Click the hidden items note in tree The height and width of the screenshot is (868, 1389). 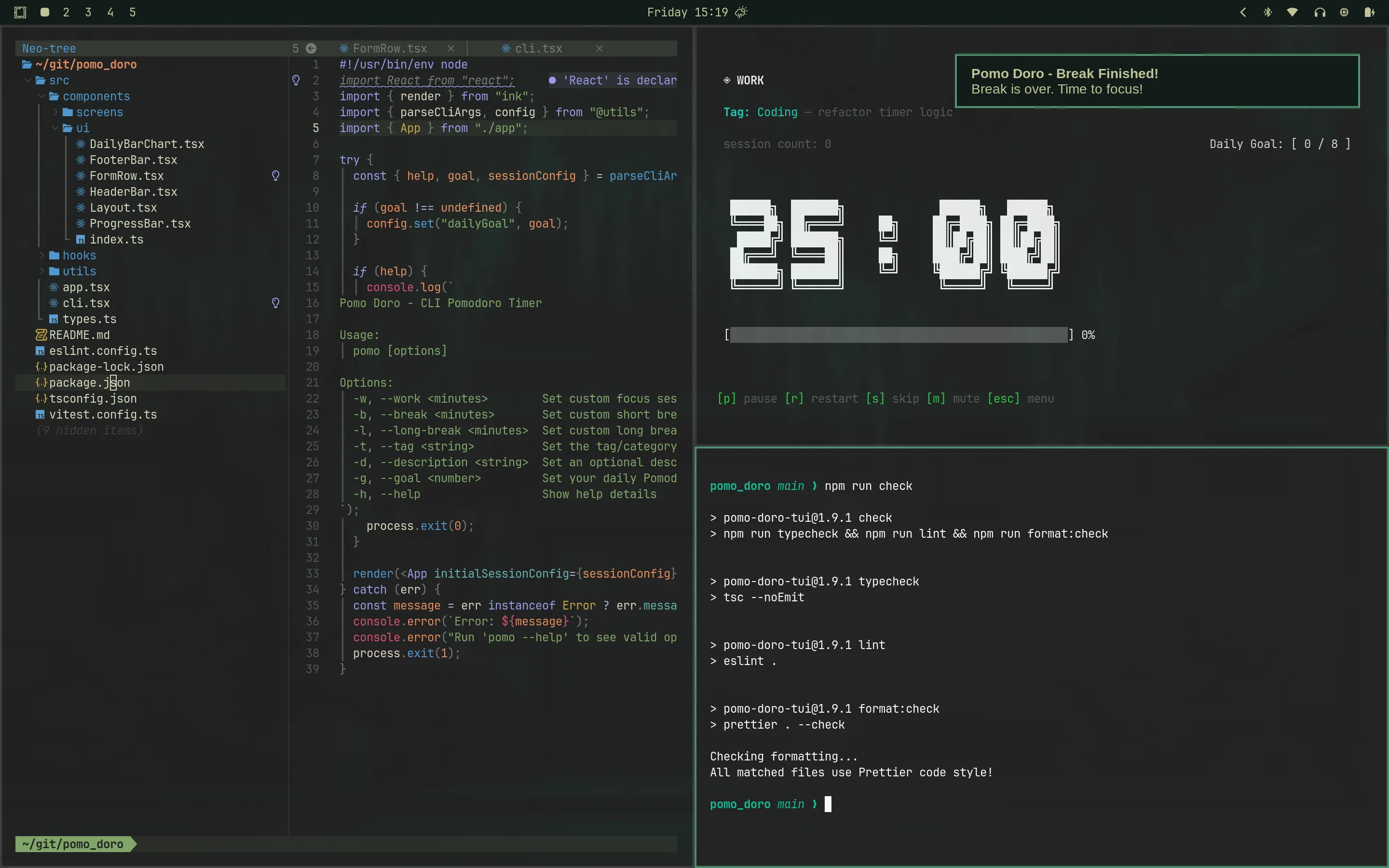(90, 431)
